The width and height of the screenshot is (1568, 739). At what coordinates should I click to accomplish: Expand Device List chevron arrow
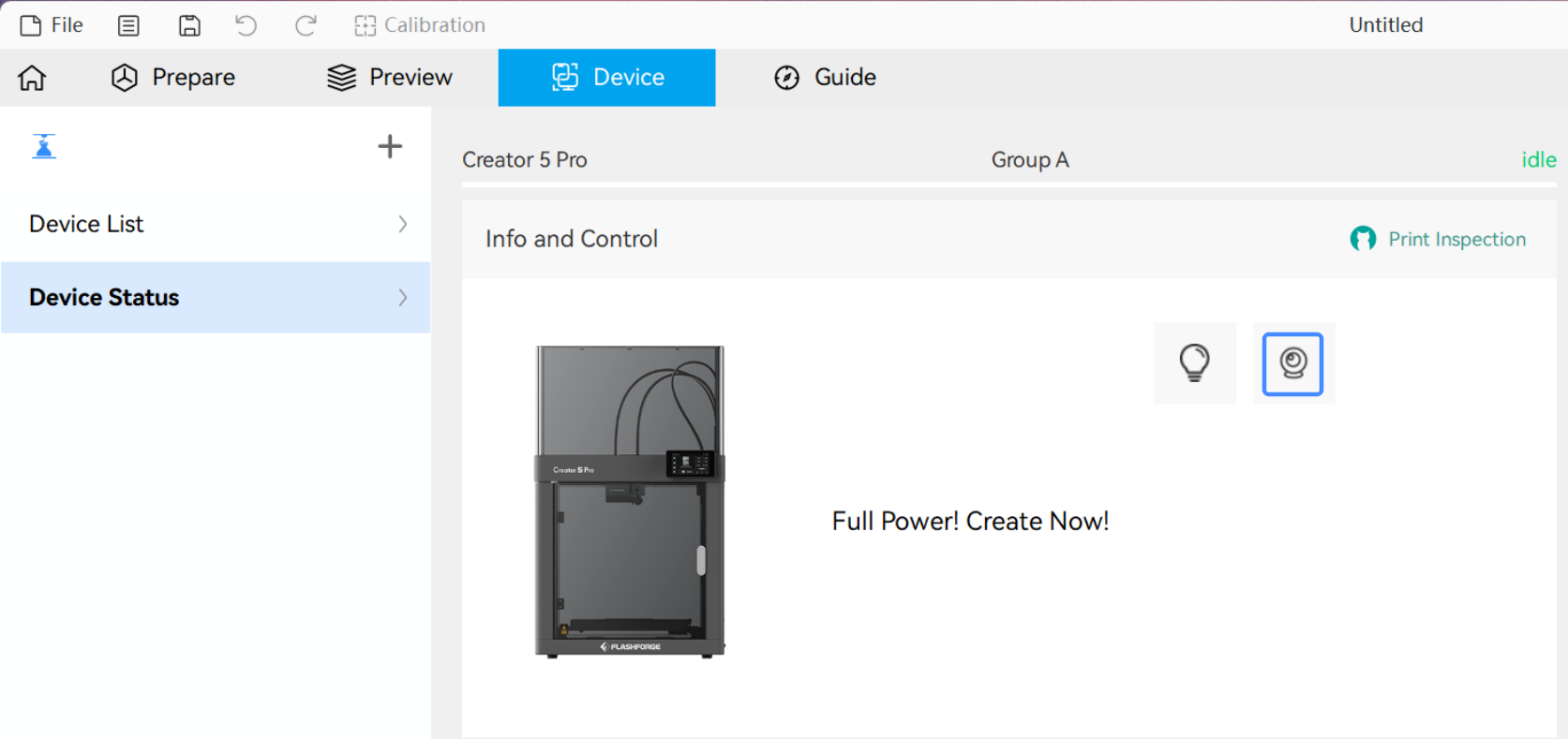pyautogui.click(x=403, y=224)
